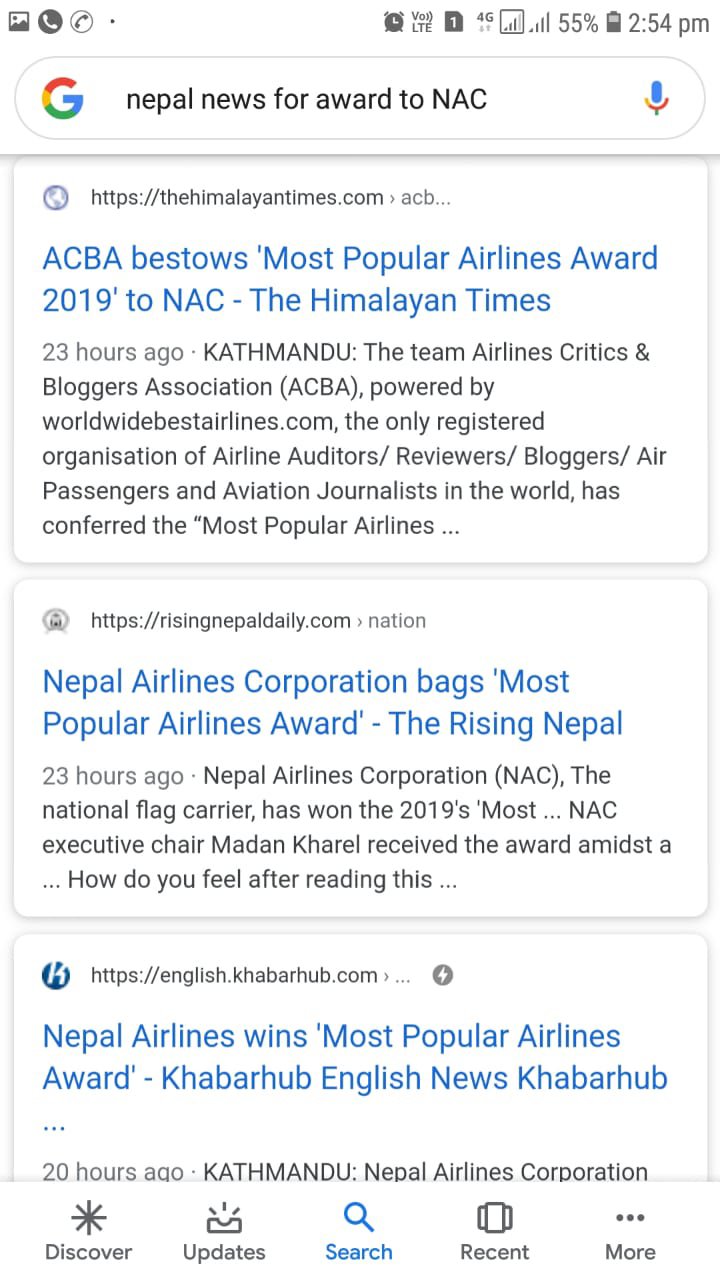Open the Discover tab
This screenshot has height=1280, width=720.
(88, 1232)
